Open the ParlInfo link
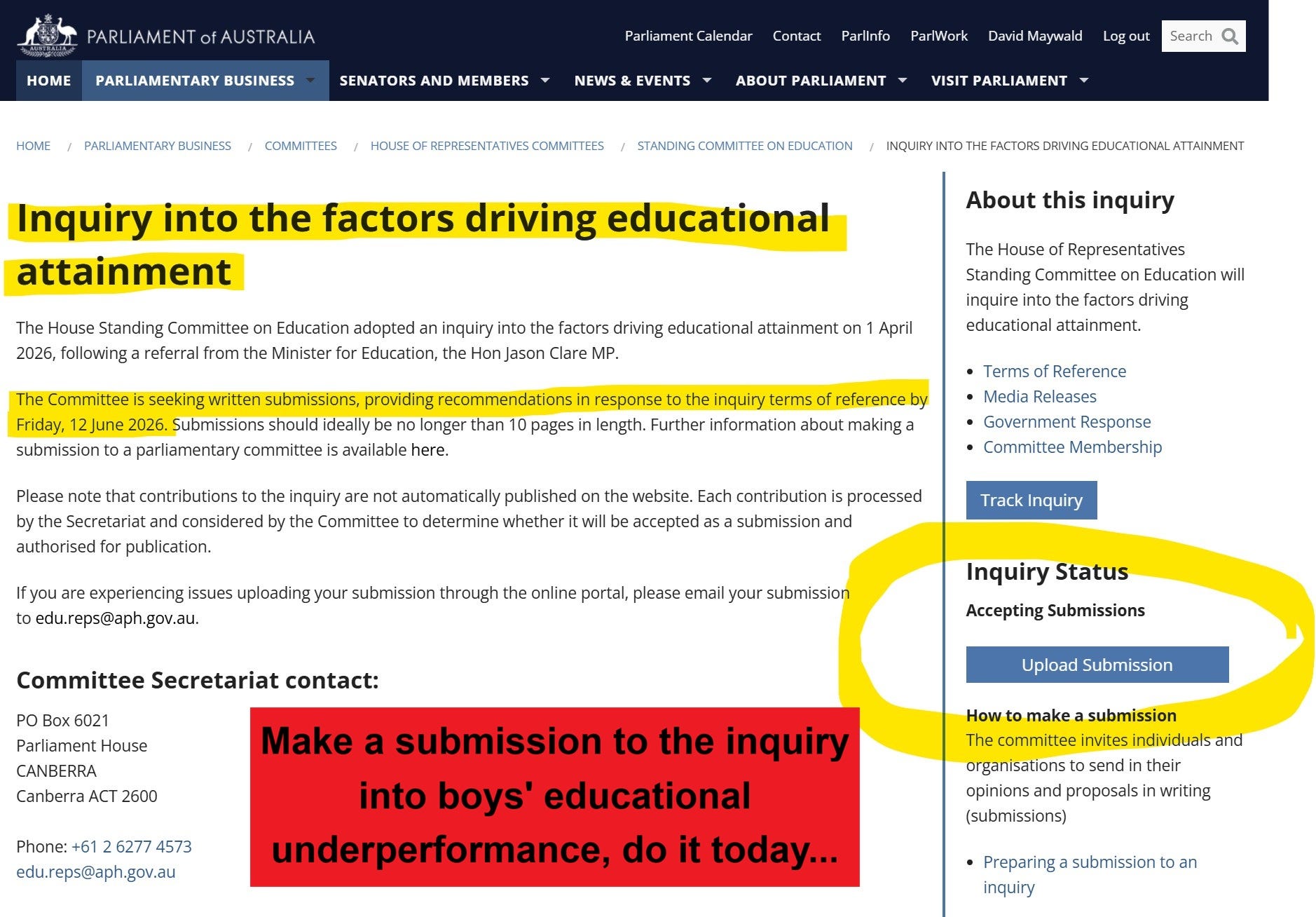The height and width of the screenshot is (917, 1316). [x=865, y=36]
